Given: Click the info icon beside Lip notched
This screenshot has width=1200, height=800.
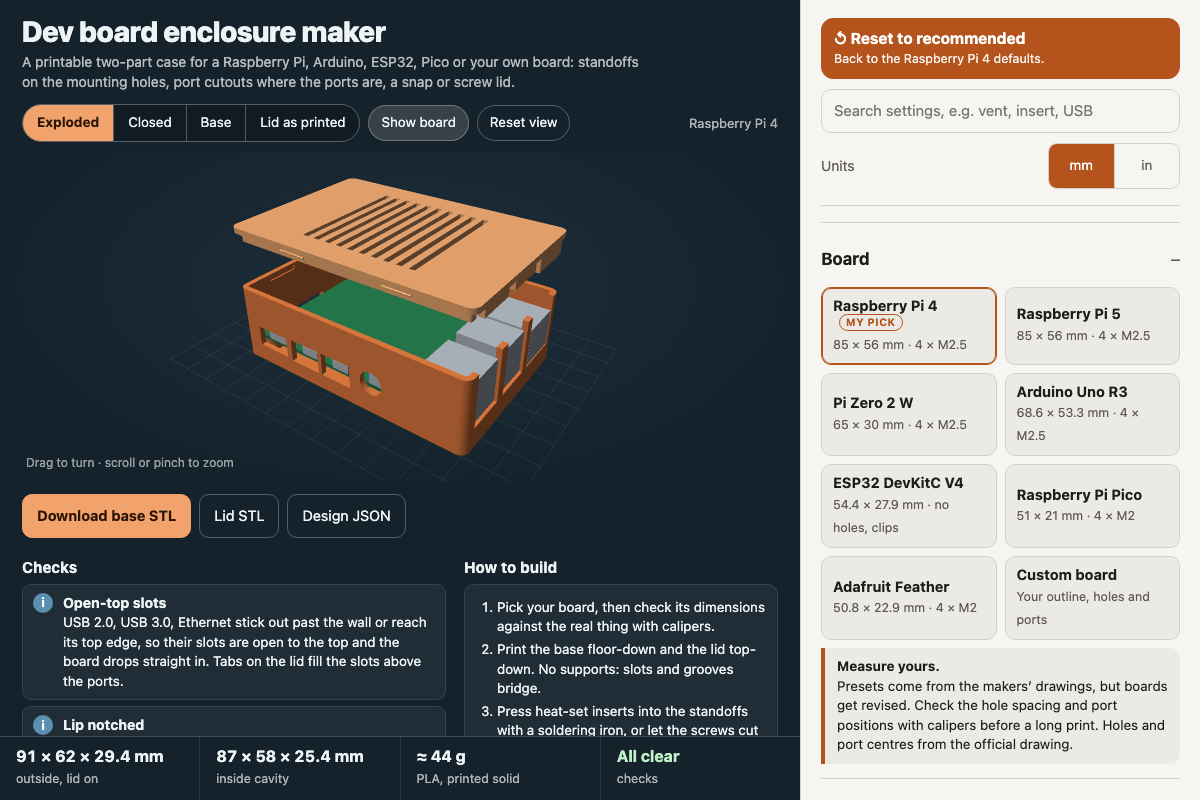Looking at the screenshot, I should point(43,725).
